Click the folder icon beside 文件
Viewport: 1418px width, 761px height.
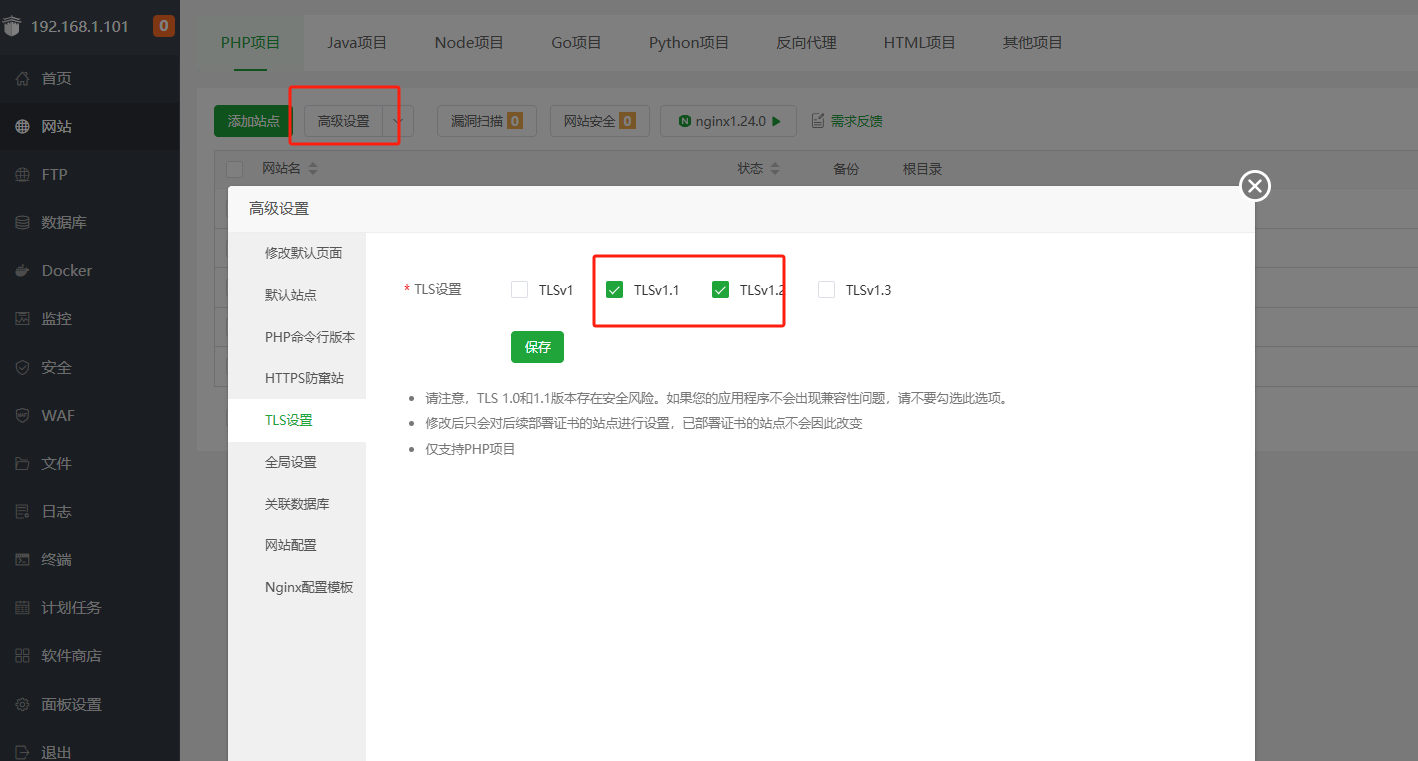[x=22, y=463]
